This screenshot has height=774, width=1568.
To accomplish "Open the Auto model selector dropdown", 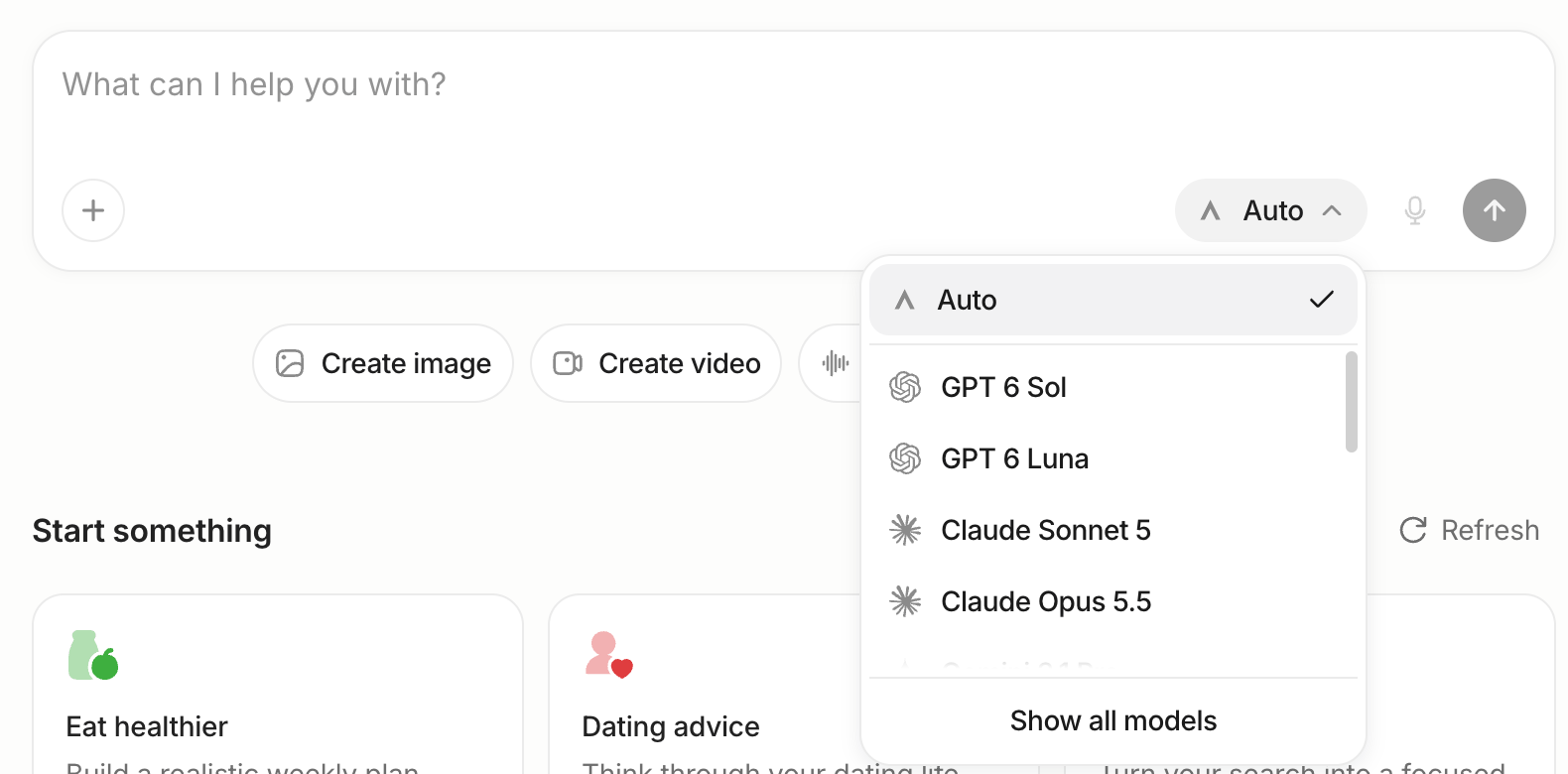I will [1270, 210].
